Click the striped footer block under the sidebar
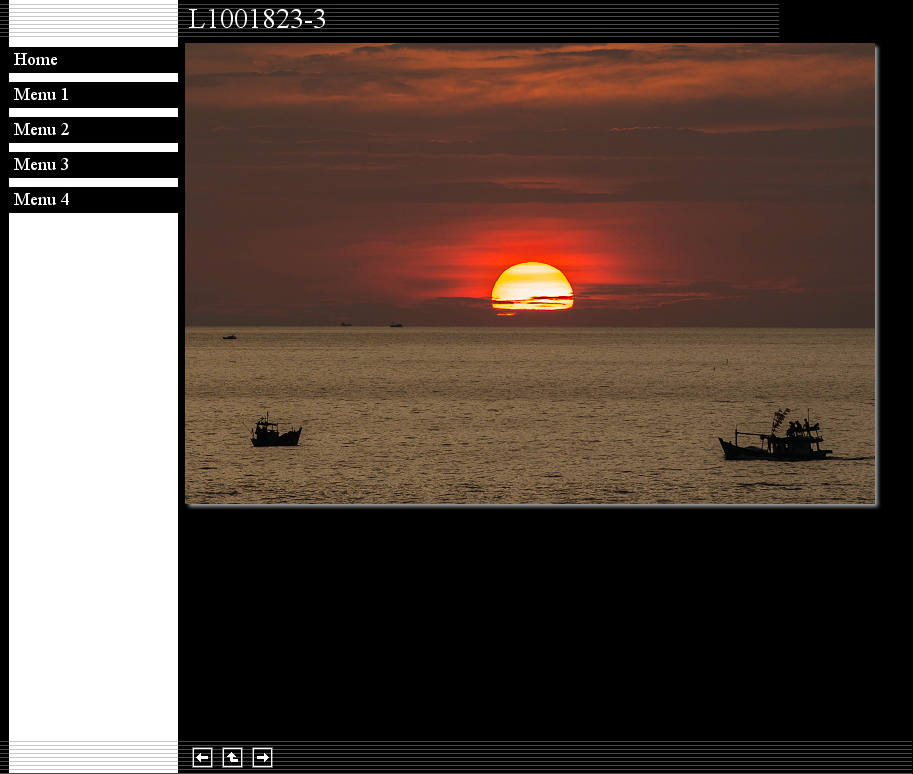The width and height of the screenshot is (913, 774). 93,757
